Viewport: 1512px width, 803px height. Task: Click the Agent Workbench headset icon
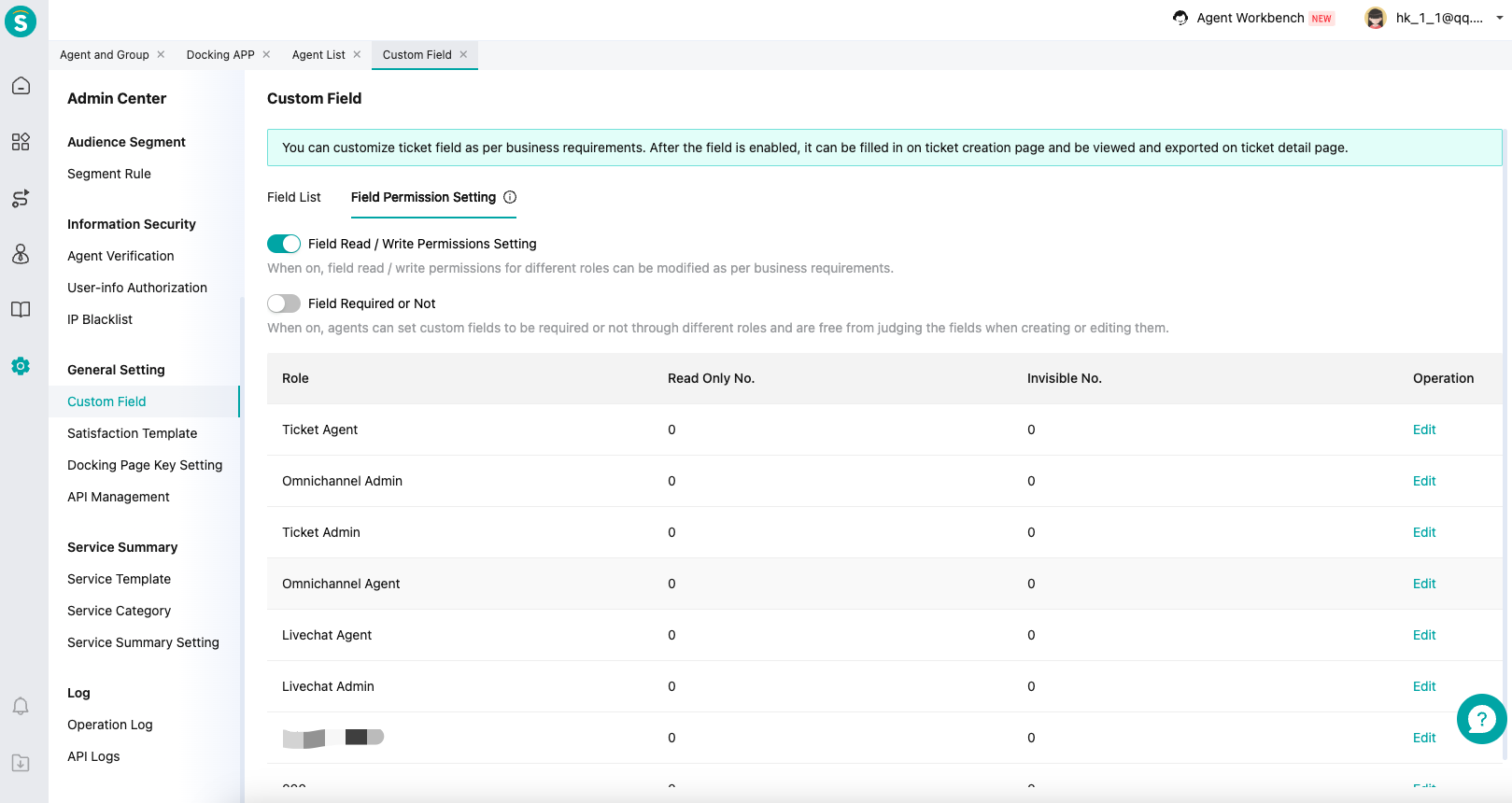click(x=1180, y=18)
